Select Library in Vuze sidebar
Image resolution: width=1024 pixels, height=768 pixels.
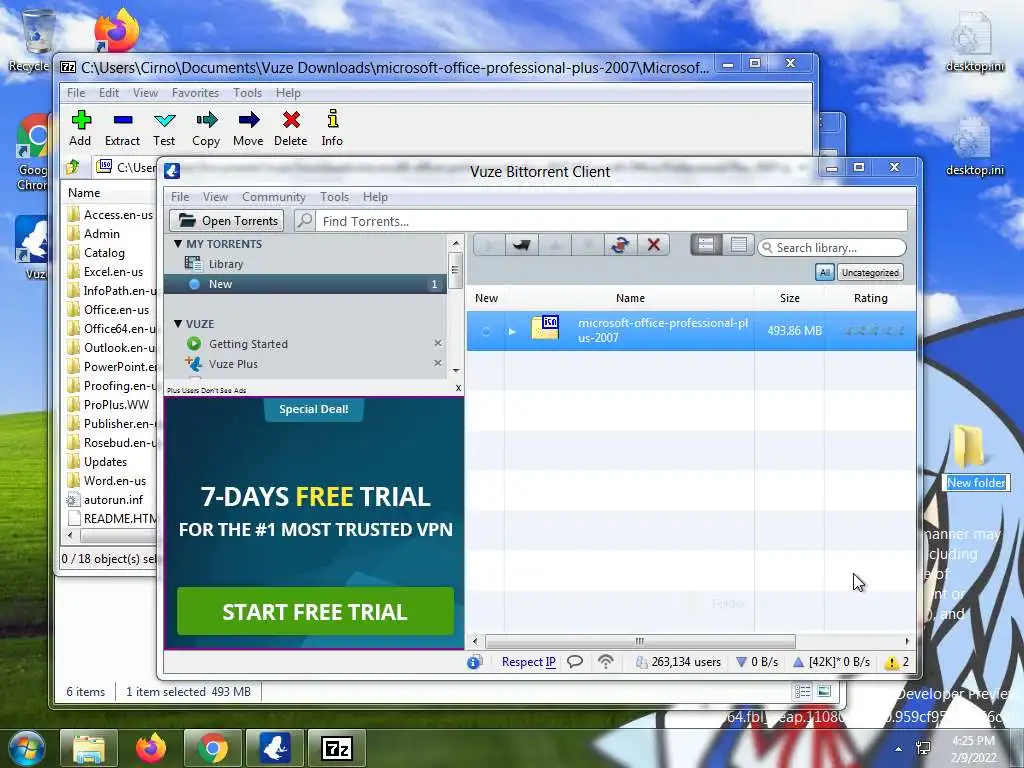pyautogui.click(x=225, y=264)
